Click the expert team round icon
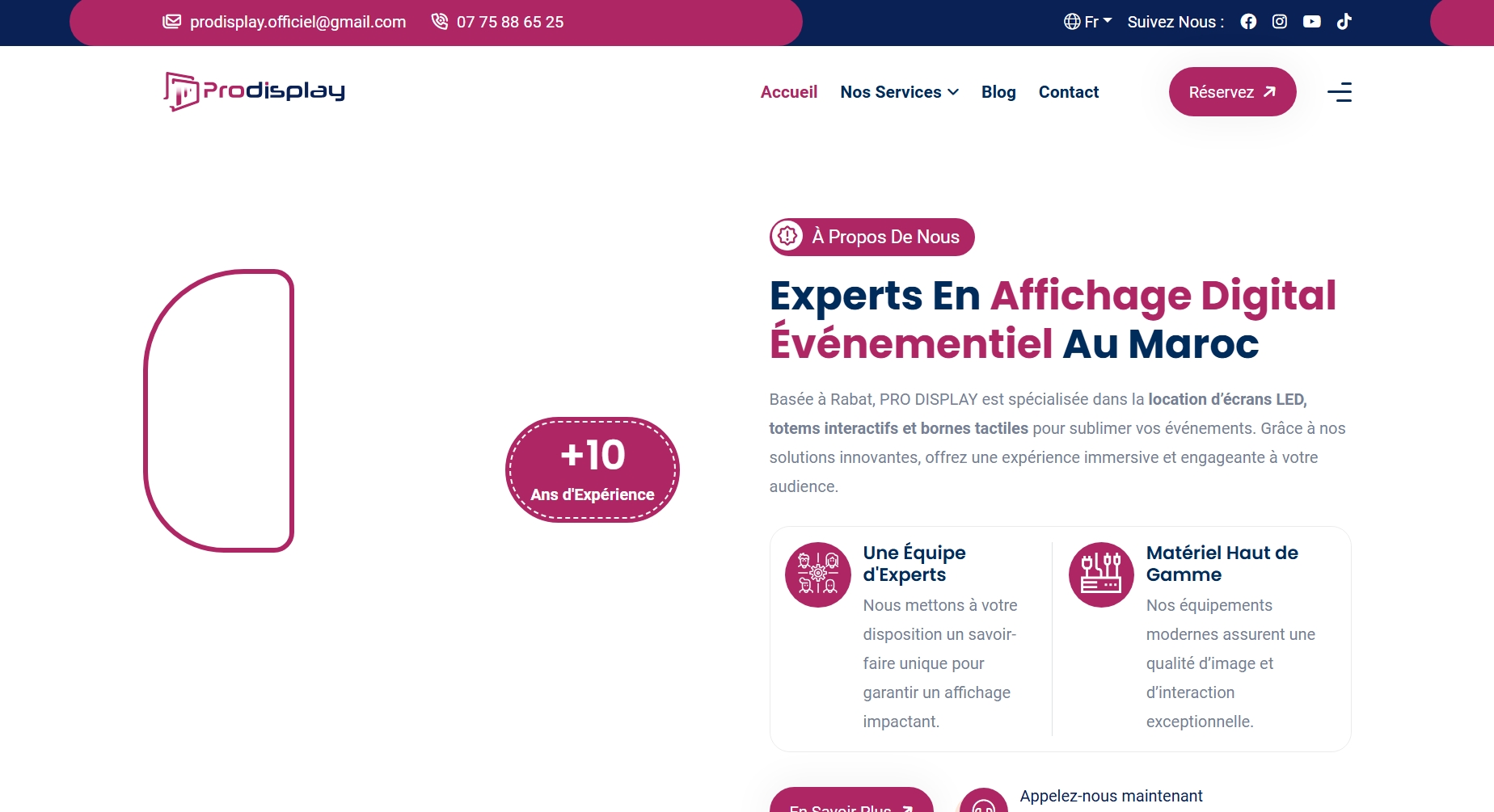This screenshot has width=1494, height=812. (818, 574)
